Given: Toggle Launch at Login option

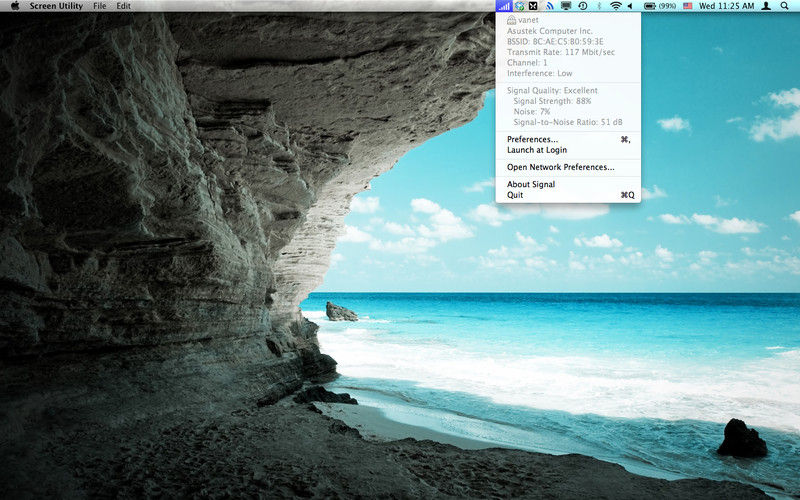Looking at the screenshot, I should (537, 150).
